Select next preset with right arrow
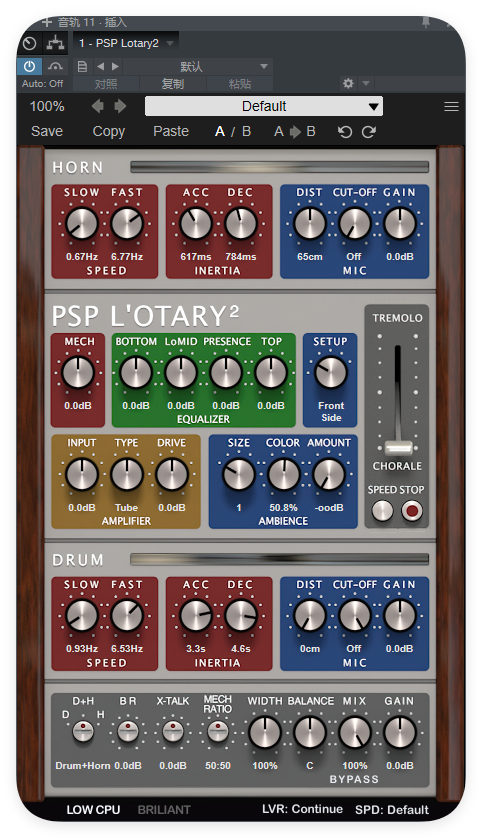482x838 pixels. (x=120, y=106)
